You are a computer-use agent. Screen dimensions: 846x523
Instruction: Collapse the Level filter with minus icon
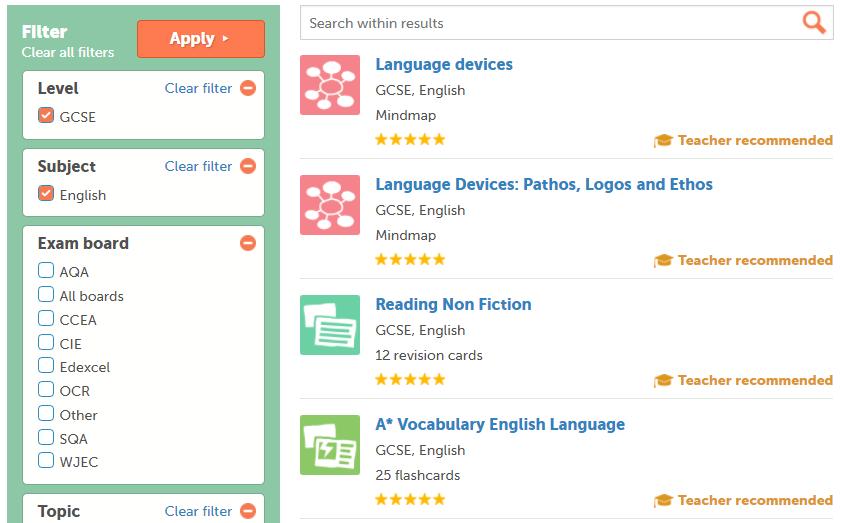pos(248,88)
